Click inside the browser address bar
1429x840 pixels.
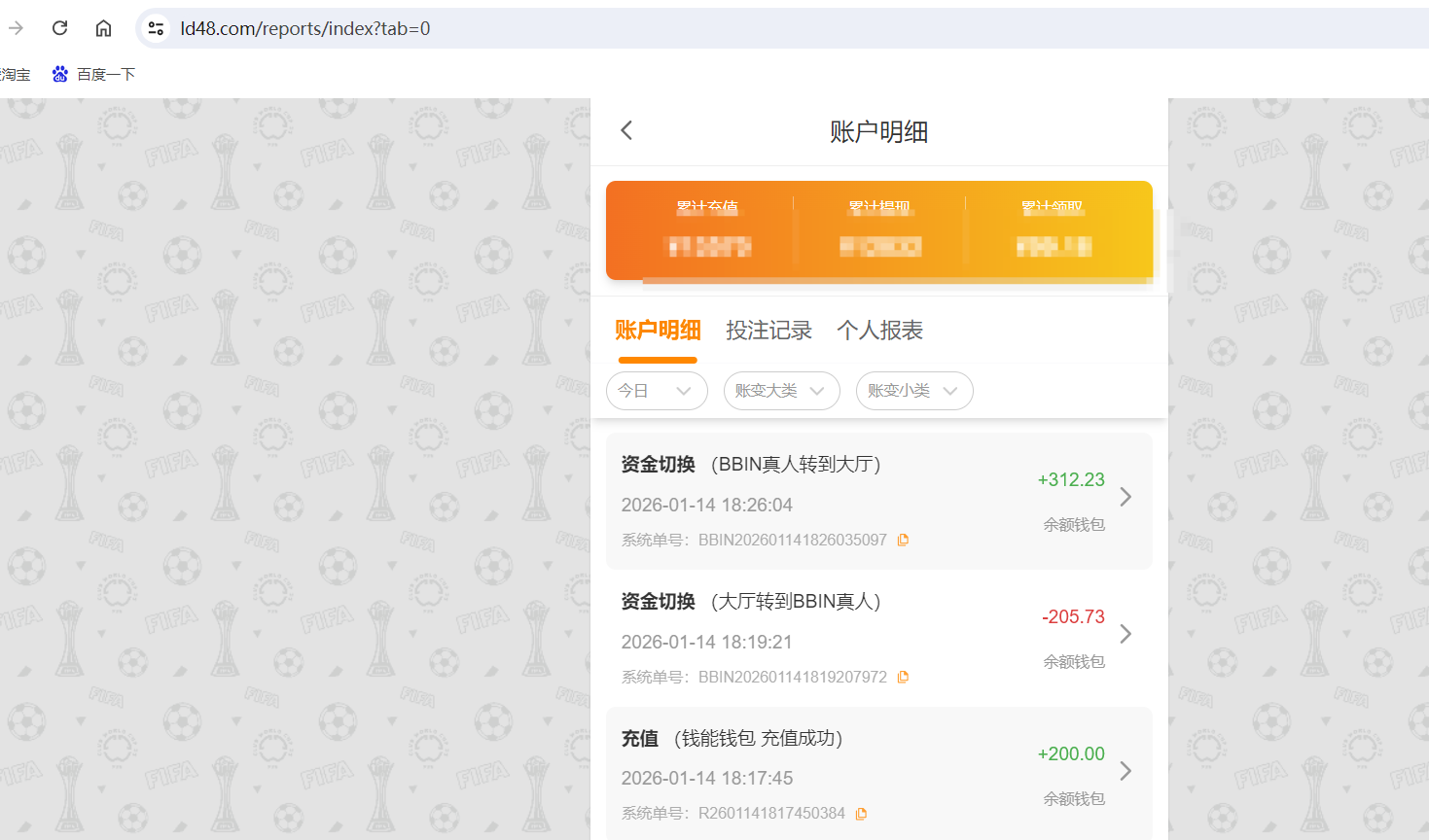[389, 28]
